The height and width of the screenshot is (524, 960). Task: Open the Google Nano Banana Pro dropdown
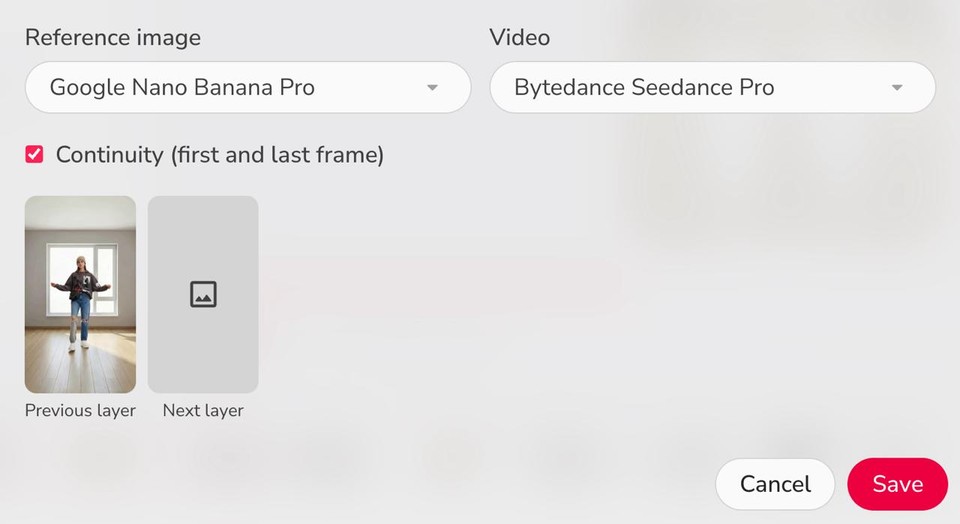click(247, 88)
